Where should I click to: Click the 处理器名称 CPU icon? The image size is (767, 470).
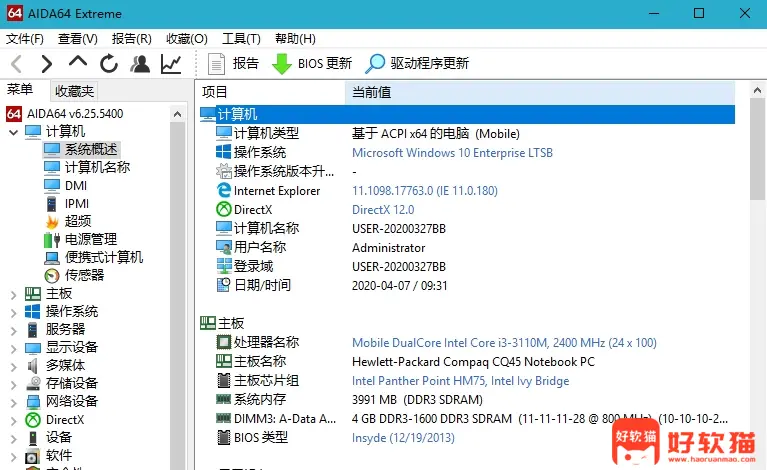(224, 342)
